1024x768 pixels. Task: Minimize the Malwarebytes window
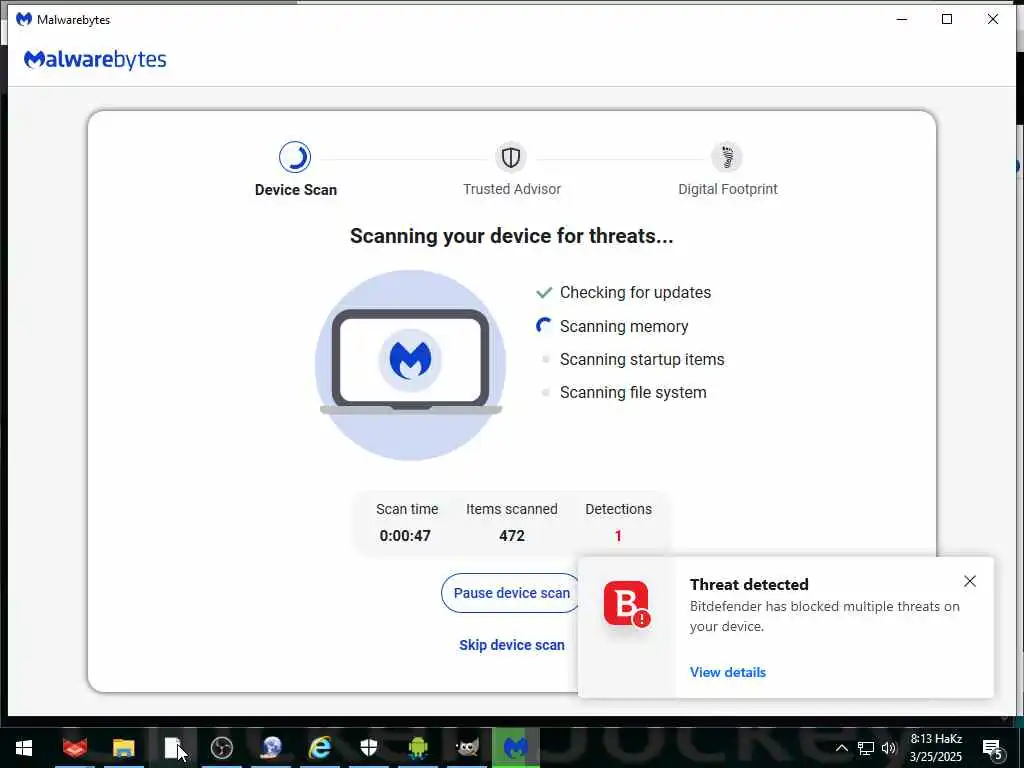tap(902, 19)
